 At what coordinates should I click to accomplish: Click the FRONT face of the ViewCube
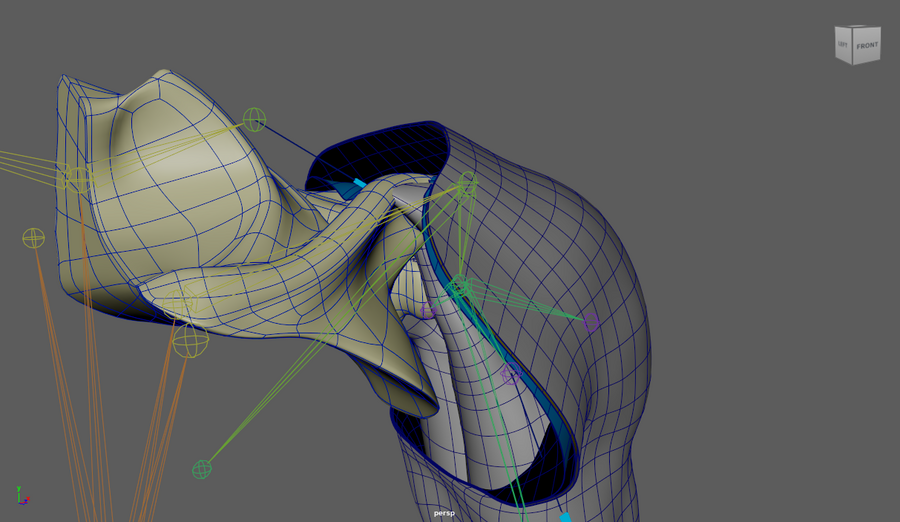tap(866, 46)
